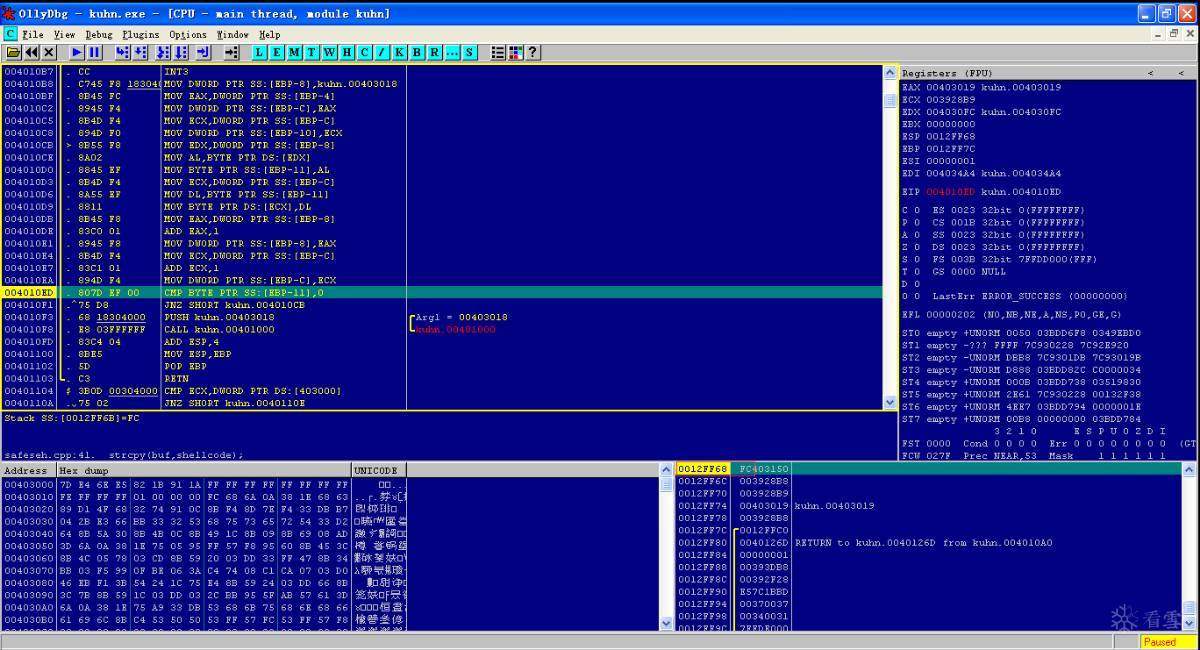This screenshot has height=650, width=1200.
Task: Run the program with play icon
Action: point(76,52)
